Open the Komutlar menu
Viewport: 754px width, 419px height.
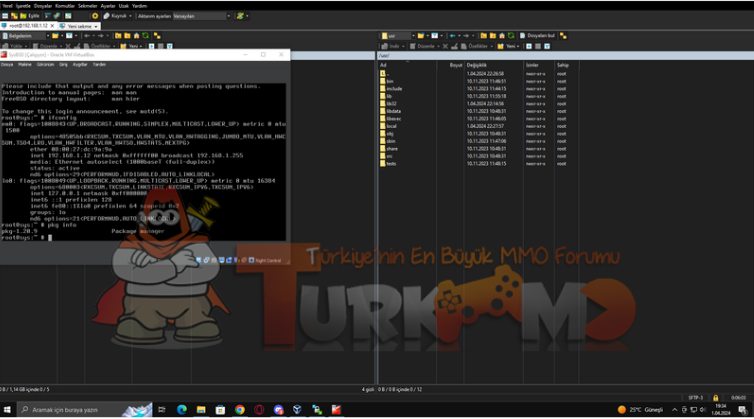65,6
